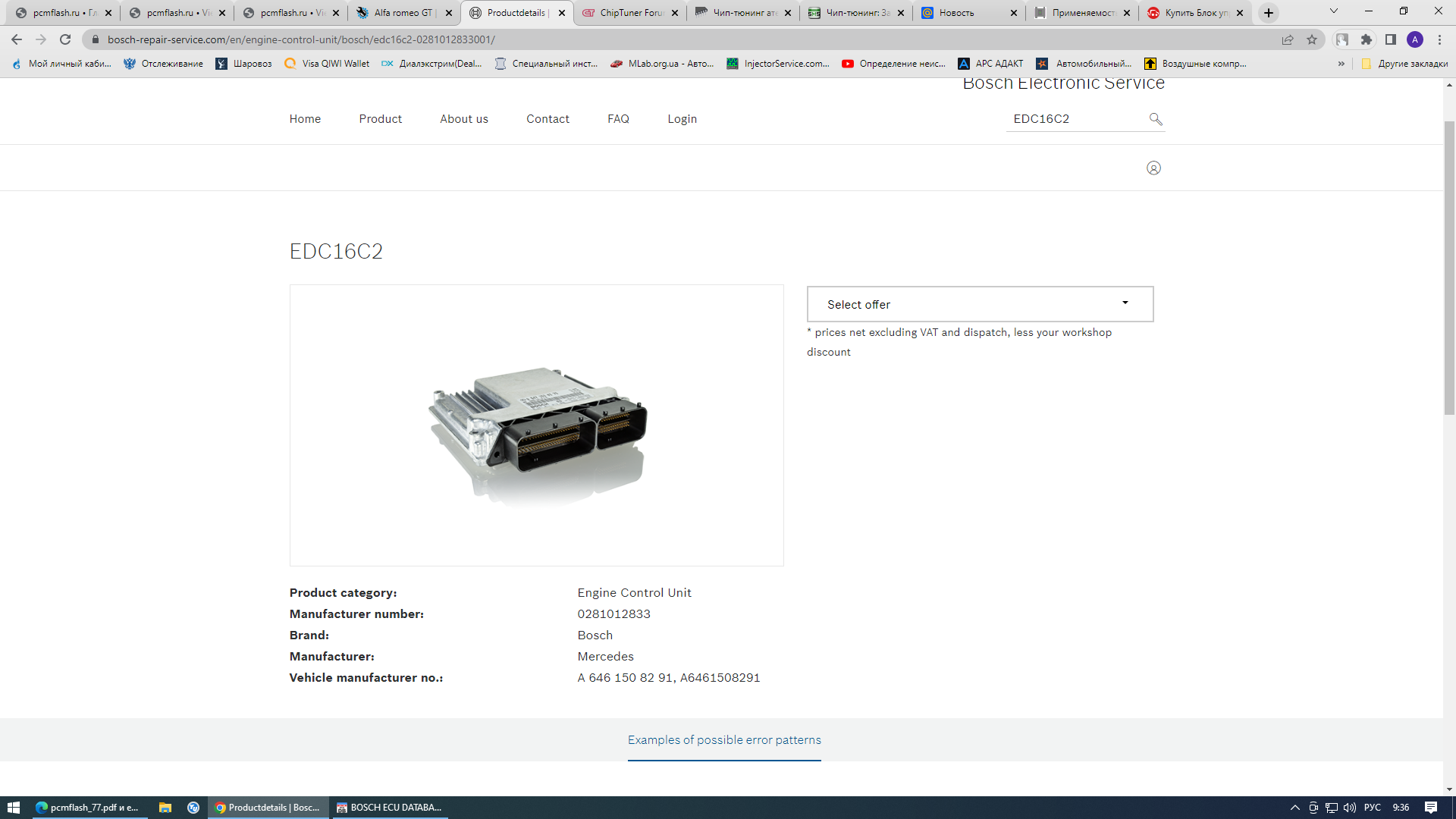Click the Login link
This screenshot has height=819, width=1456.
point(682,119)
